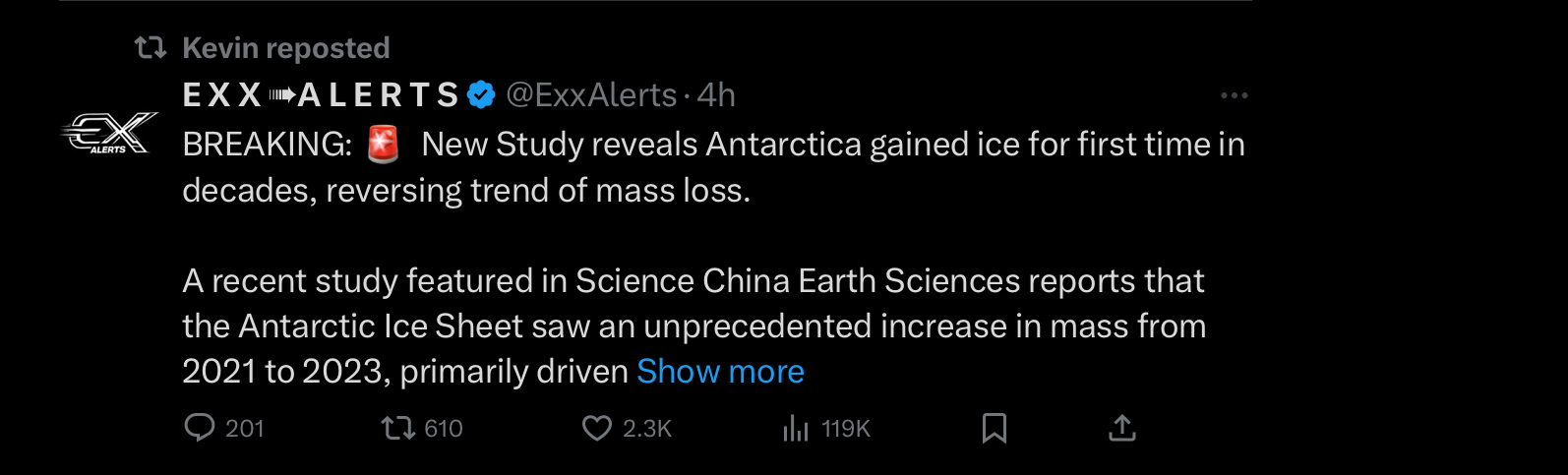Repost this tweet using the arrows icon
Viewport: 1568px width, 475px height.
coord(398,428)
